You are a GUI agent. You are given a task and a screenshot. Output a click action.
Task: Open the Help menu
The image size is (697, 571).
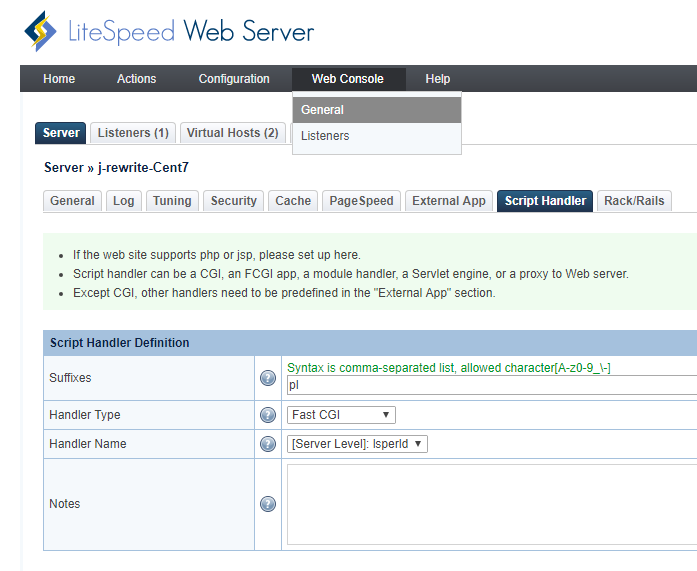[x=437, y=79]
